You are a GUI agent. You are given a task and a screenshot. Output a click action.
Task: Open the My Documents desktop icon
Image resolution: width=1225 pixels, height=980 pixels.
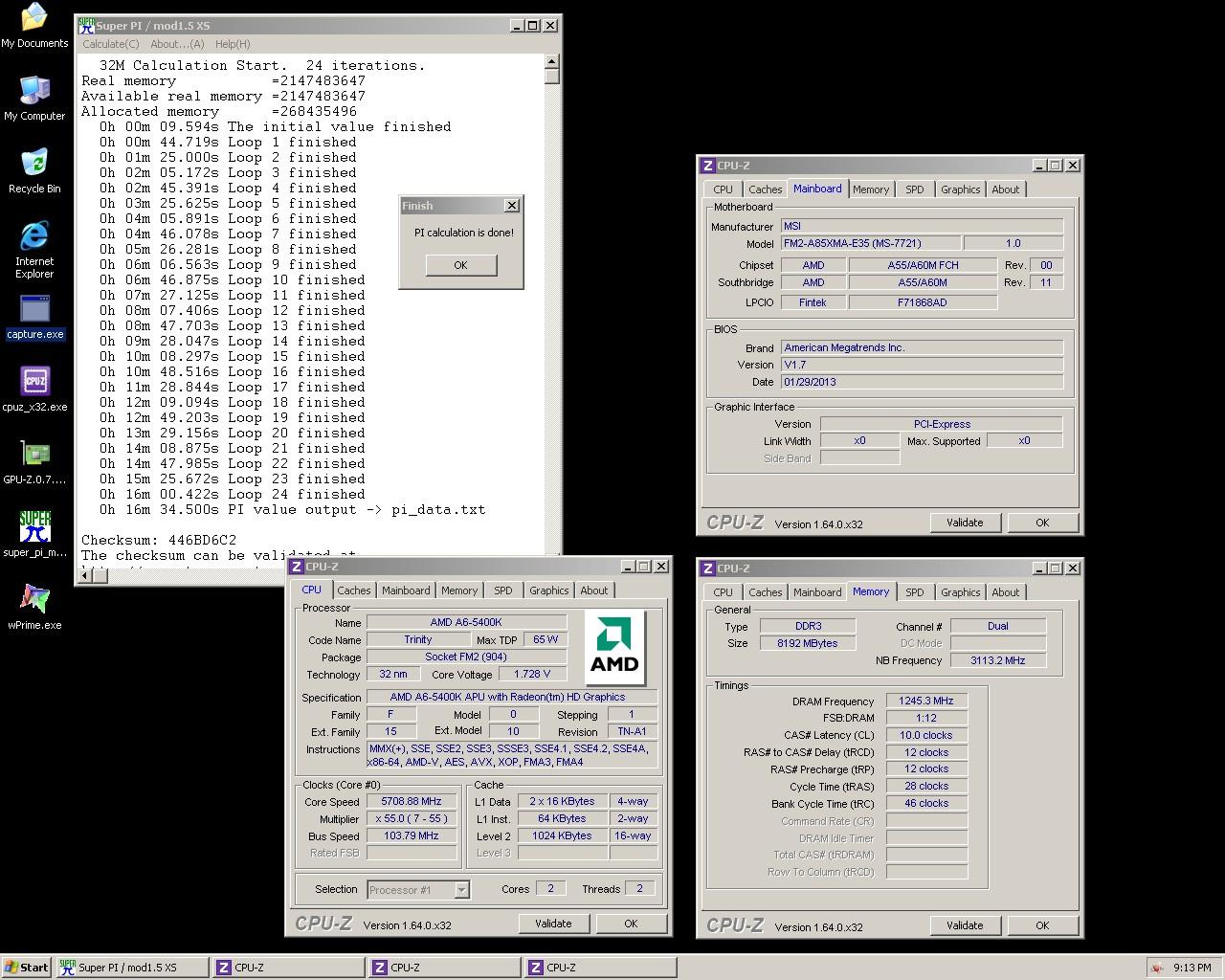pyautogui.click(x=34, y=25)
